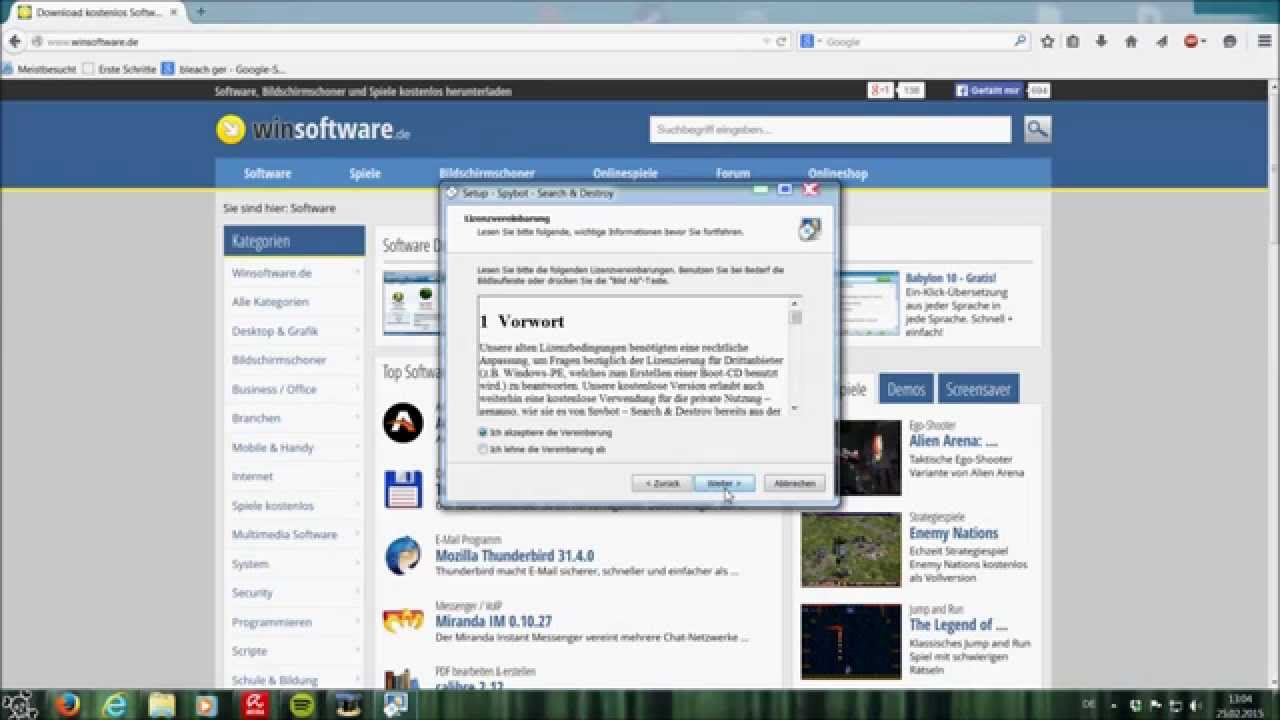Expand the 'Security' category chevron

pyautogui.click(x=357, y=593)
